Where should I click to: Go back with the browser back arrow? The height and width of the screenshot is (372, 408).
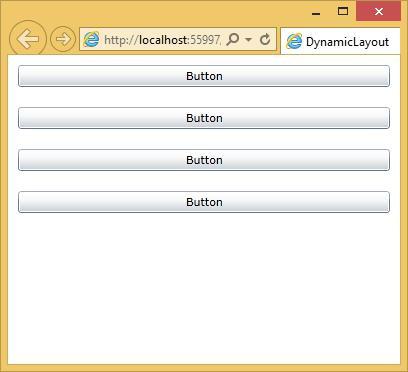[28, 39]
